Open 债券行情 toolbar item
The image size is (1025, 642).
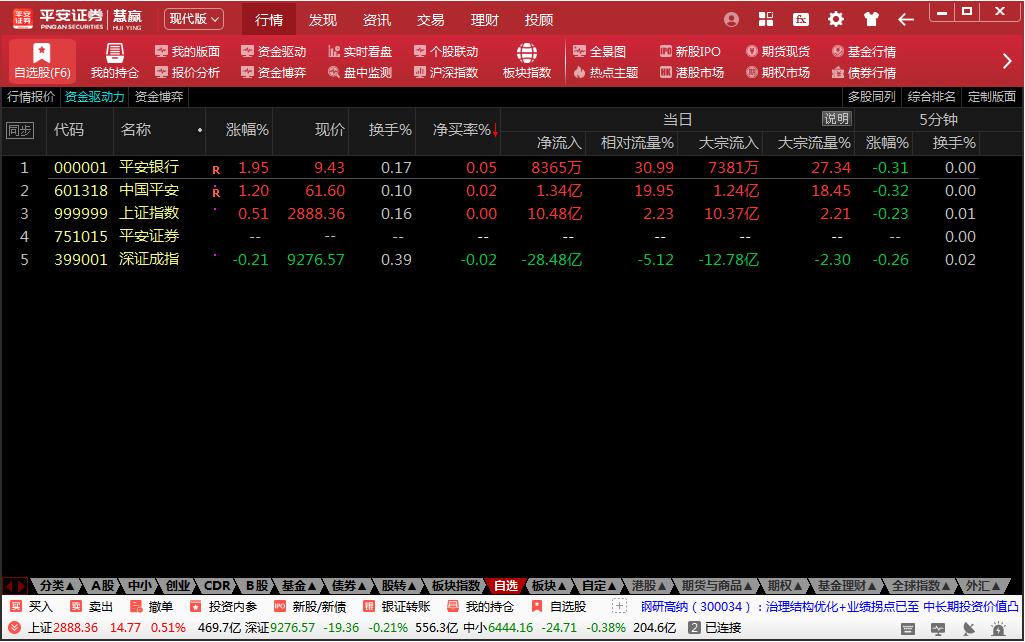(864, 73)
